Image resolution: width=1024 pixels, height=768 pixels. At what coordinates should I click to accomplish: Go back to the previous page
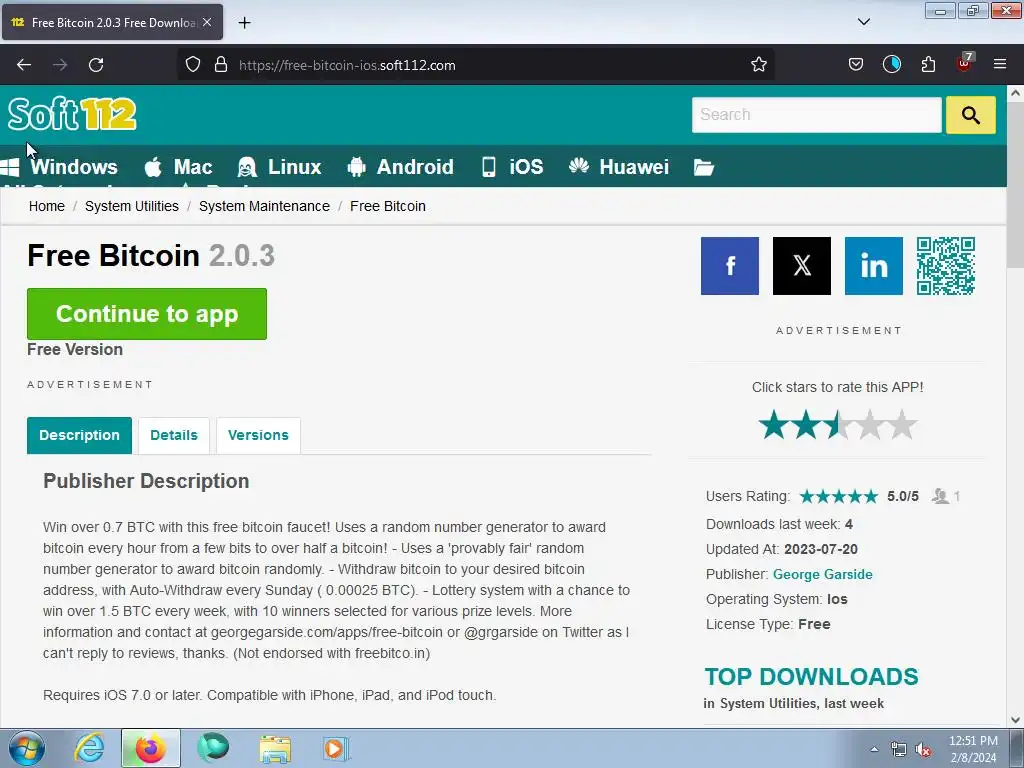[24, 65]
